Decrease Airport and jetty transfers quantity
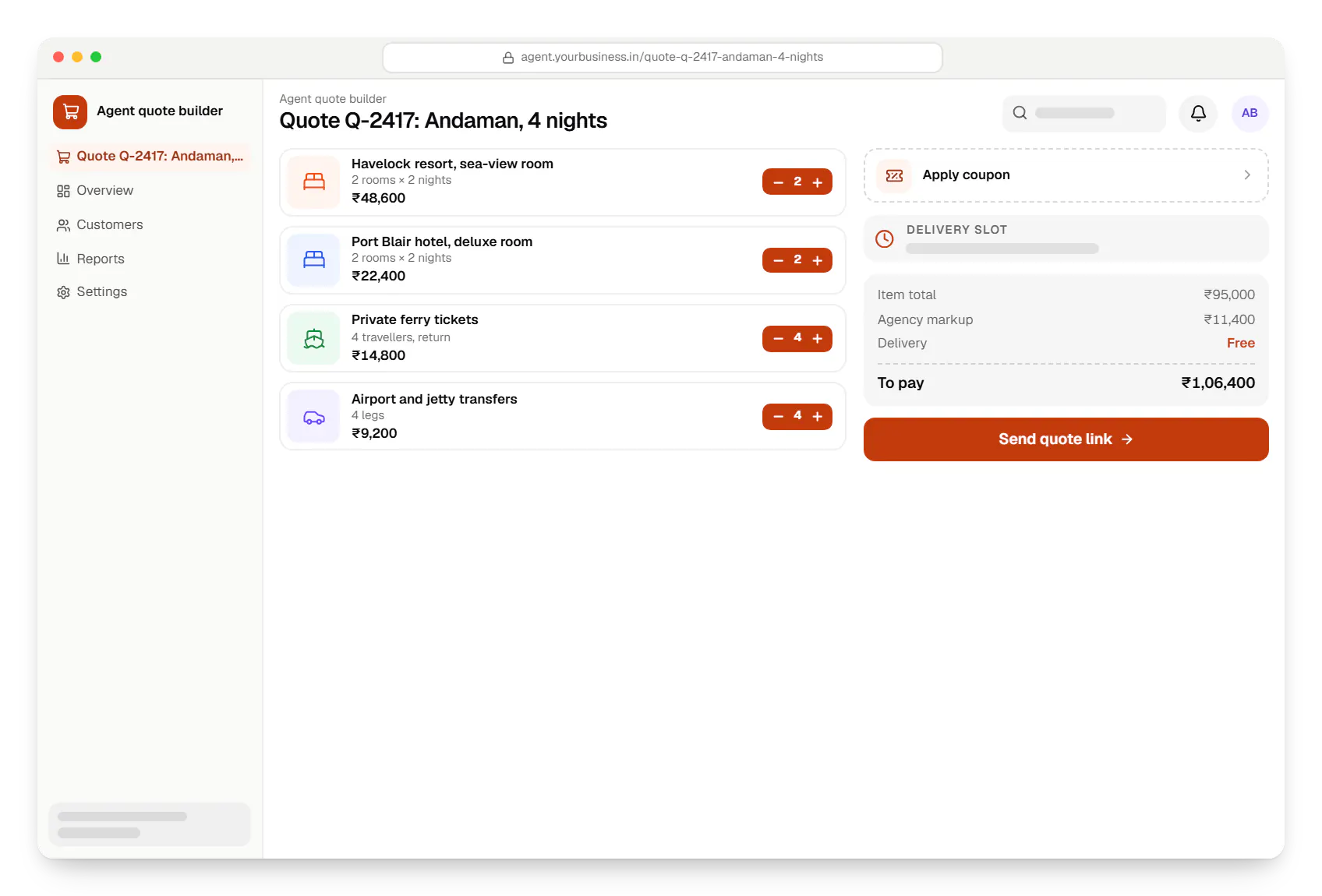The height and width of the screenshot is (896, 1322). [x=778, y=417]
